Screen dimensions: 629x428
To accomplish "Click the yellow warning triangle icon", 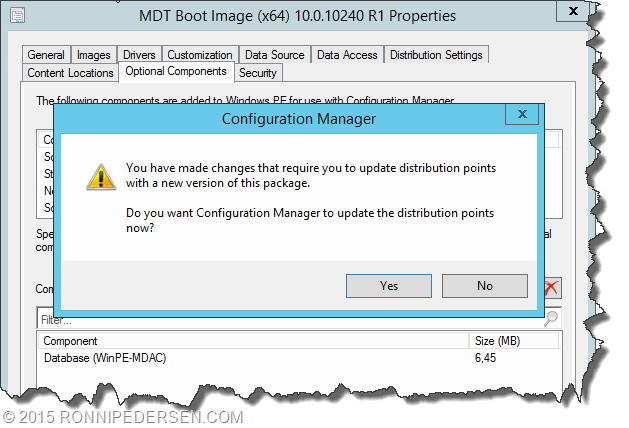I will [x=101, y=176].
